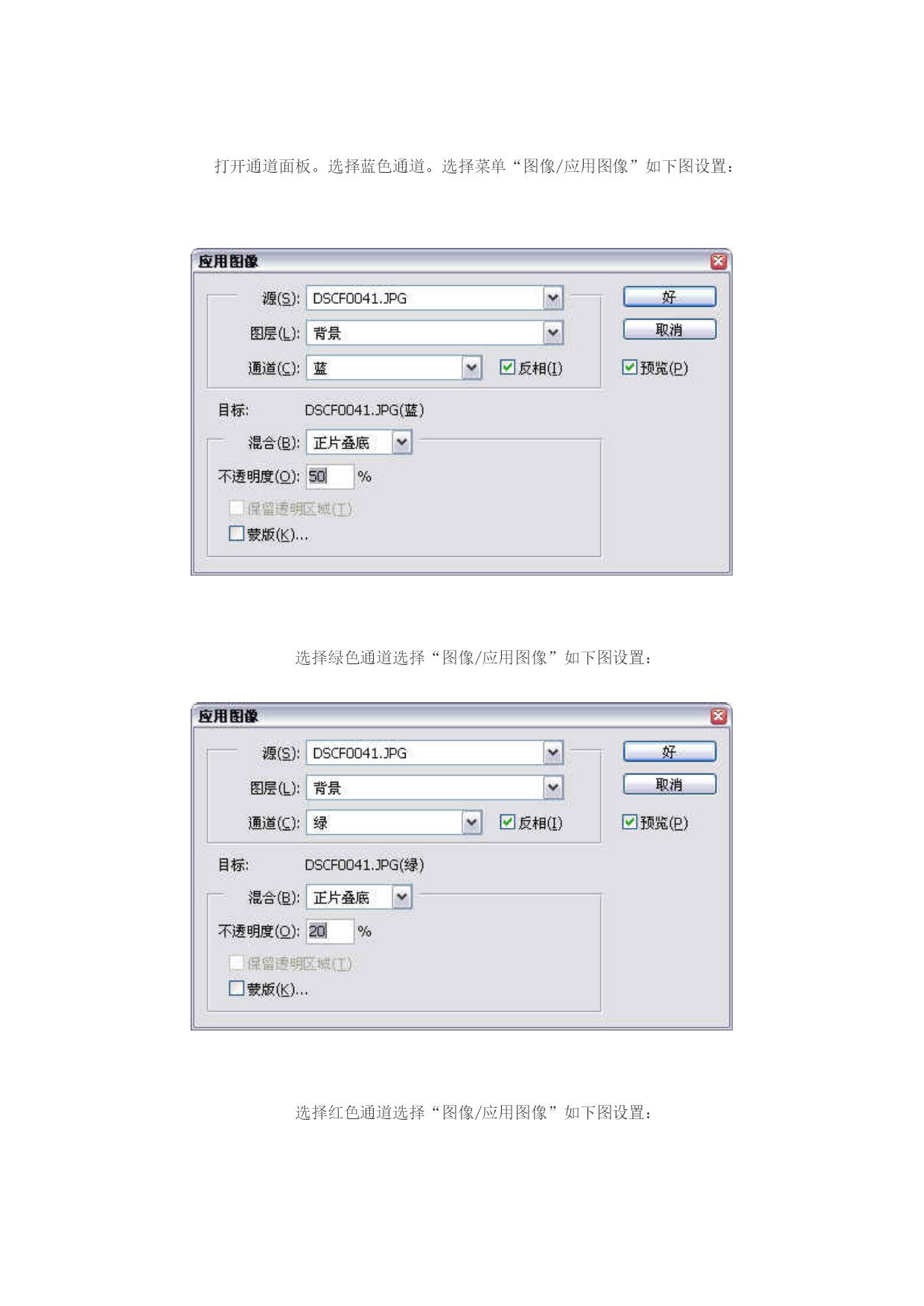Click 好 button in the first dialog
The height and width of the screenshot is (1306, 924).
[x=669, y=296]
